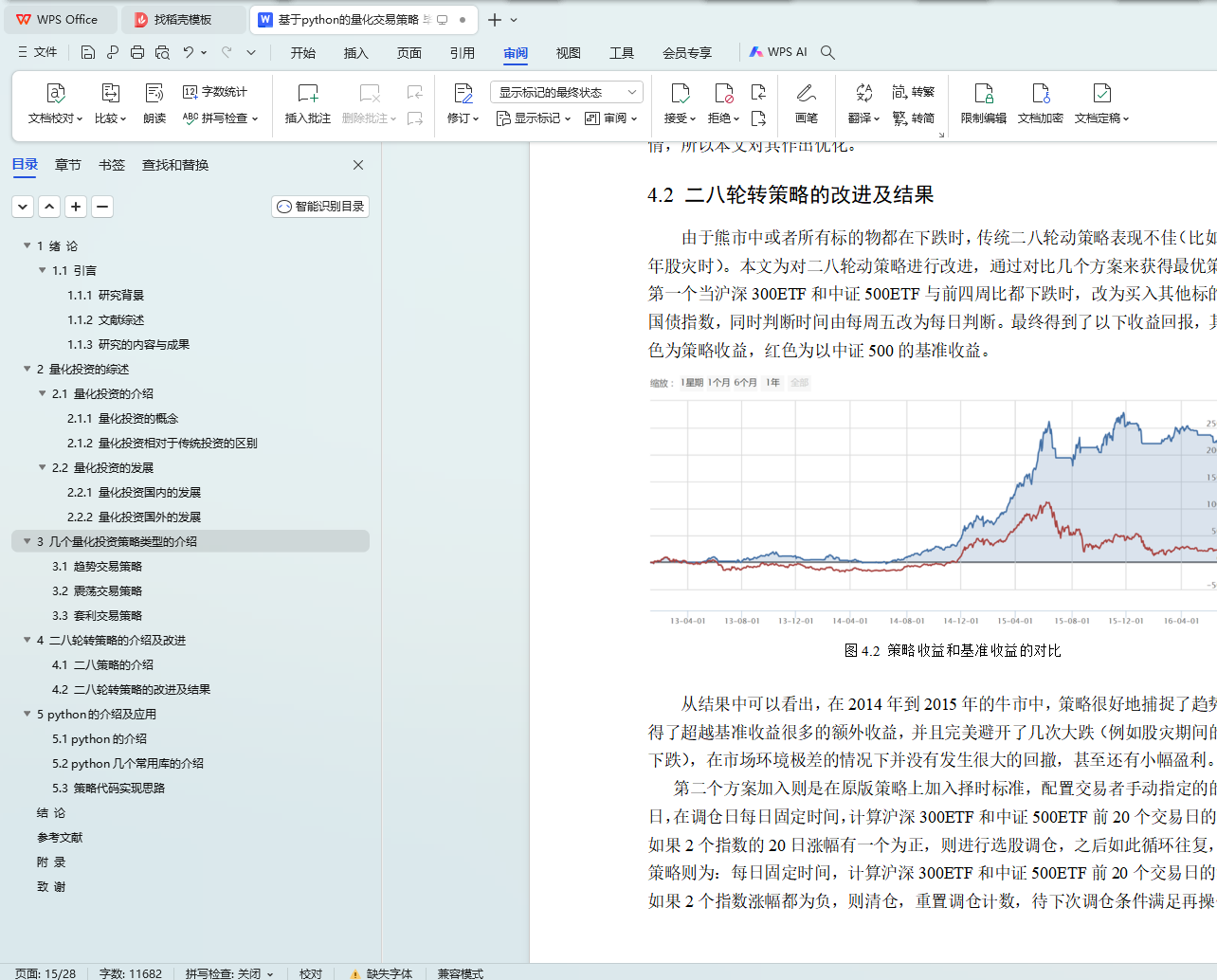Click the Print icon in the quick access bar
The height and width of the screenshot is (980, 1217).
pos(137,52)
